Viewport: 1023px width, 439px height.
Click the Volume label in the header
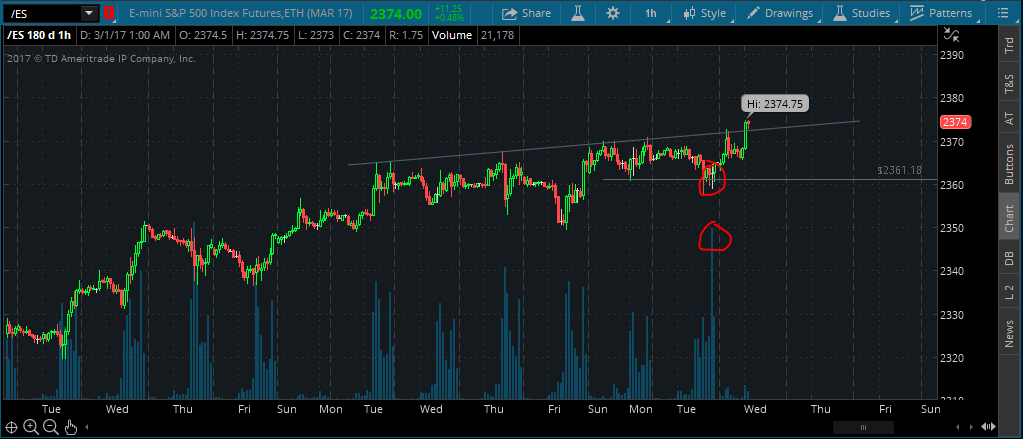pos(453,35)
